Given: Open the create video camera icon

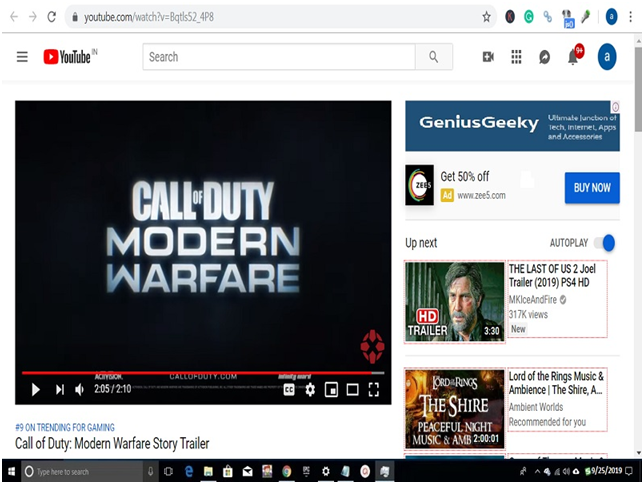Looking at the screenshot, I should (488, 57).
